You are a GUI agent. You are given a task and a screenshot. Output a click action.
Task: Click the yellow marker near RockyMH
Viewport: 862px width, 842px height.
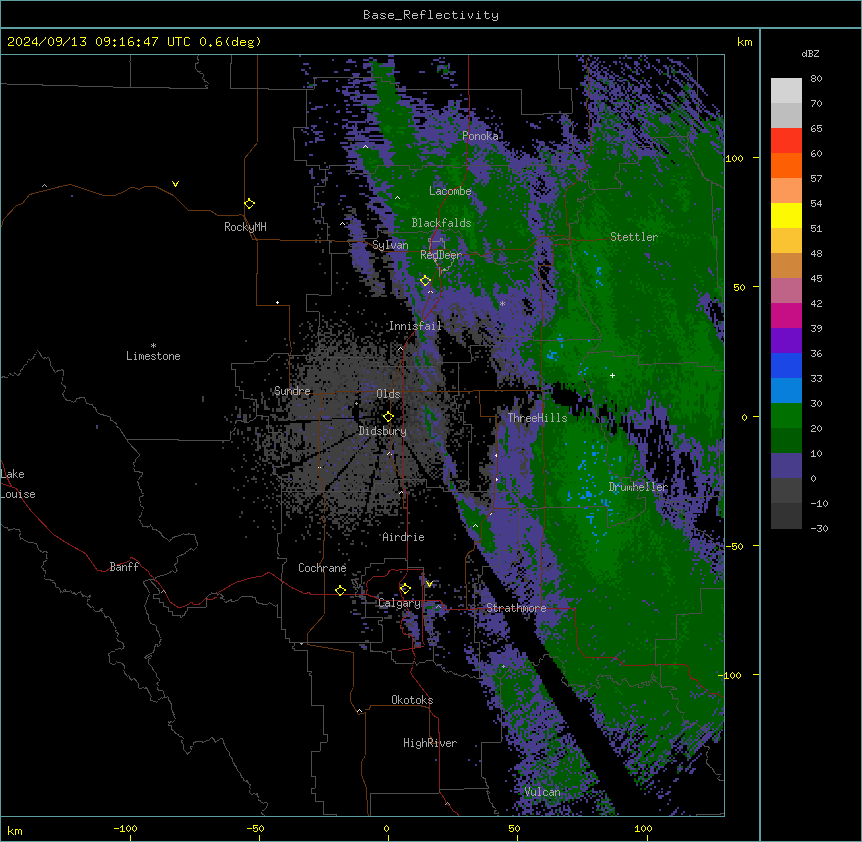[249, 204]
